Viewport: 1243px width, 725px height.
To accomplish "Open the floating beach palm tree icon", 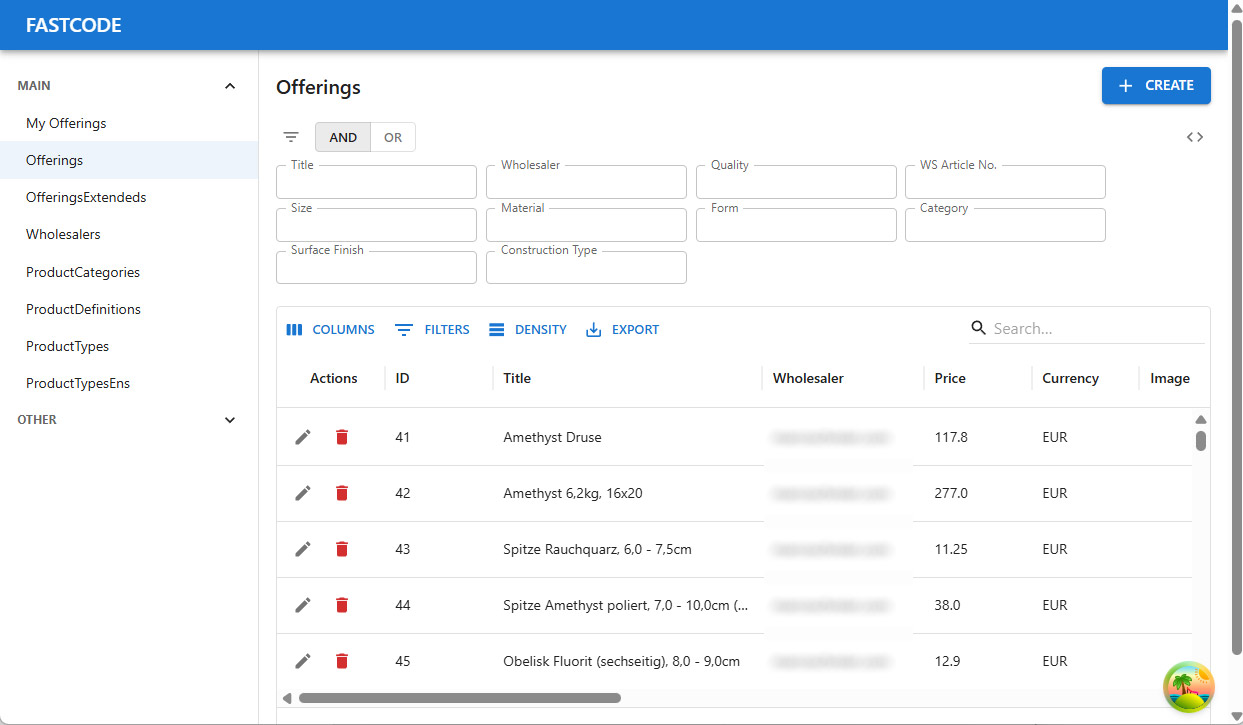I will pos(1189,687).
